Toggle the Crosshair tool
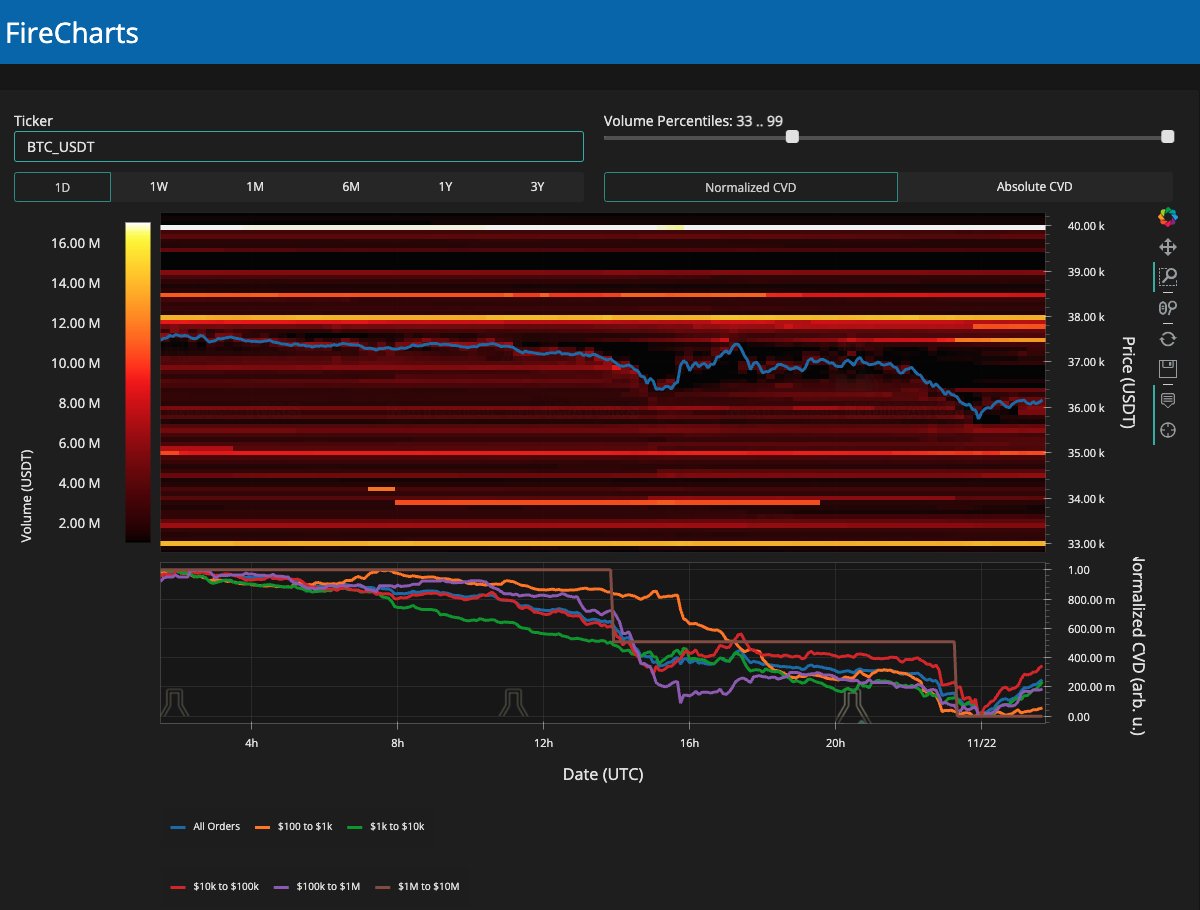Screen dimensions: 1200x910 pyautogui.click(x=1166, y=430)
